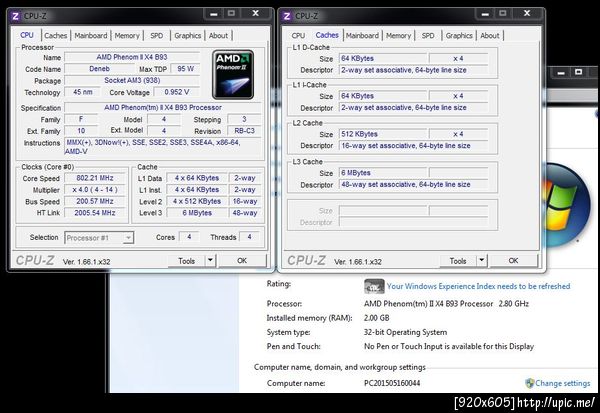Minimize the left CPU-Z window

tap(214, 14)
